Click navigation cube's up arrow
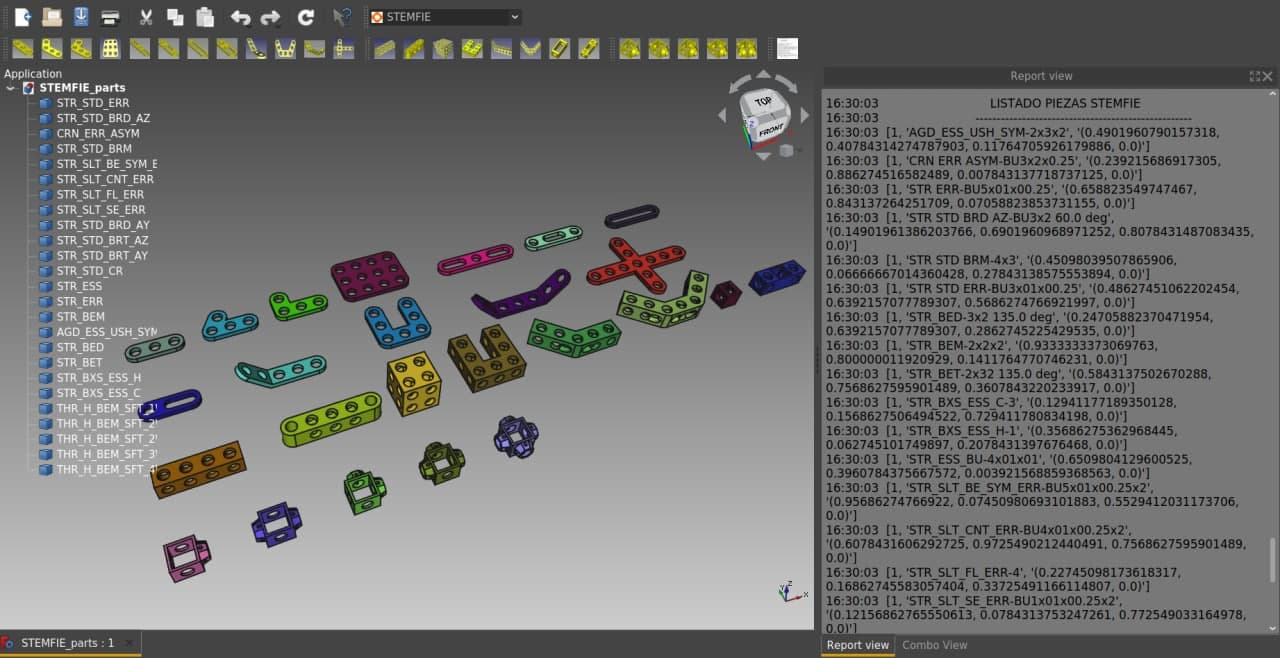 (x=763, y=74)
